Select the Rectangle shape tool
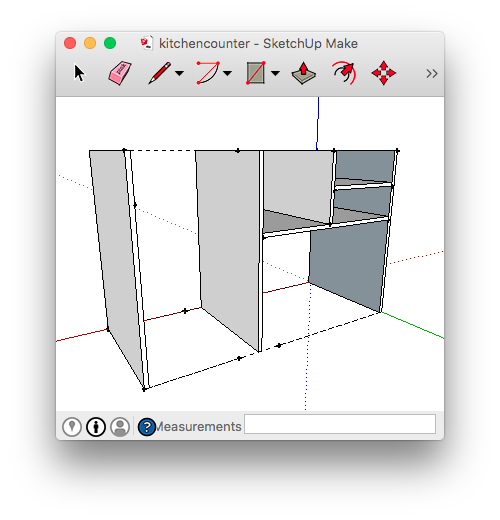Screen dimensions: 500x520 point(256,73)
